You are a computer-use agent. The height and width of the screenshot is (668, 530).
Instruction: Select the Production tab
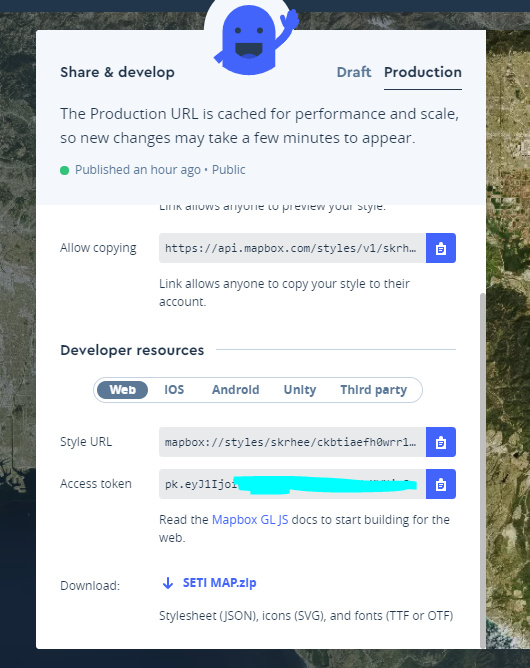point(423,72)
